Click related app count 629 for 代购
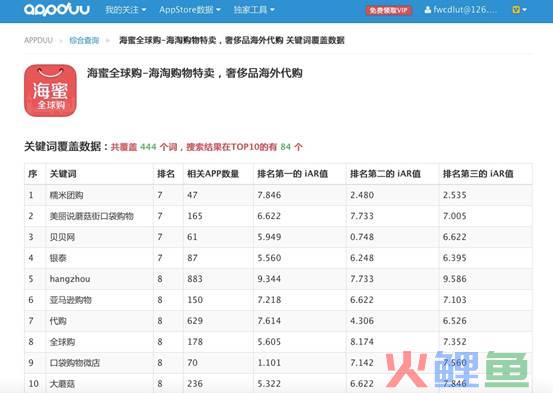 [195, 321]
